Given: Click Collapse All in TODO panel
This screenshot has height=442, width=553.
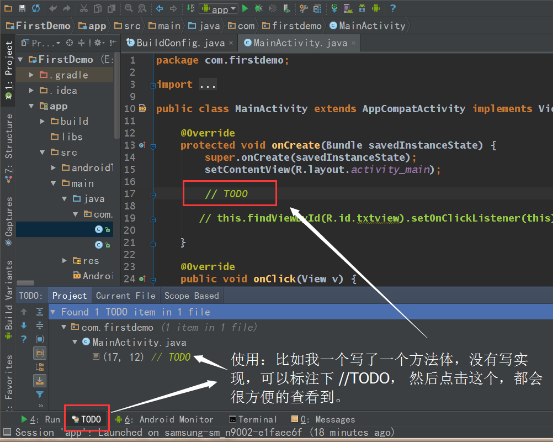Looking at the screenshot, I should 40,325.
